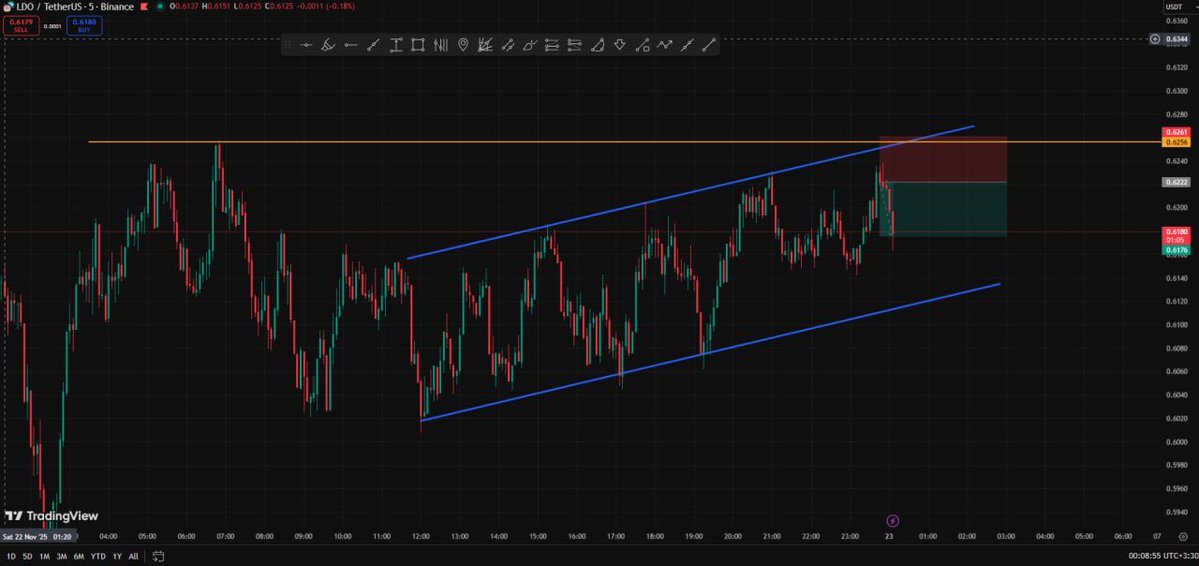
Task: Set time range to YTD
Action: click(98, 556)
